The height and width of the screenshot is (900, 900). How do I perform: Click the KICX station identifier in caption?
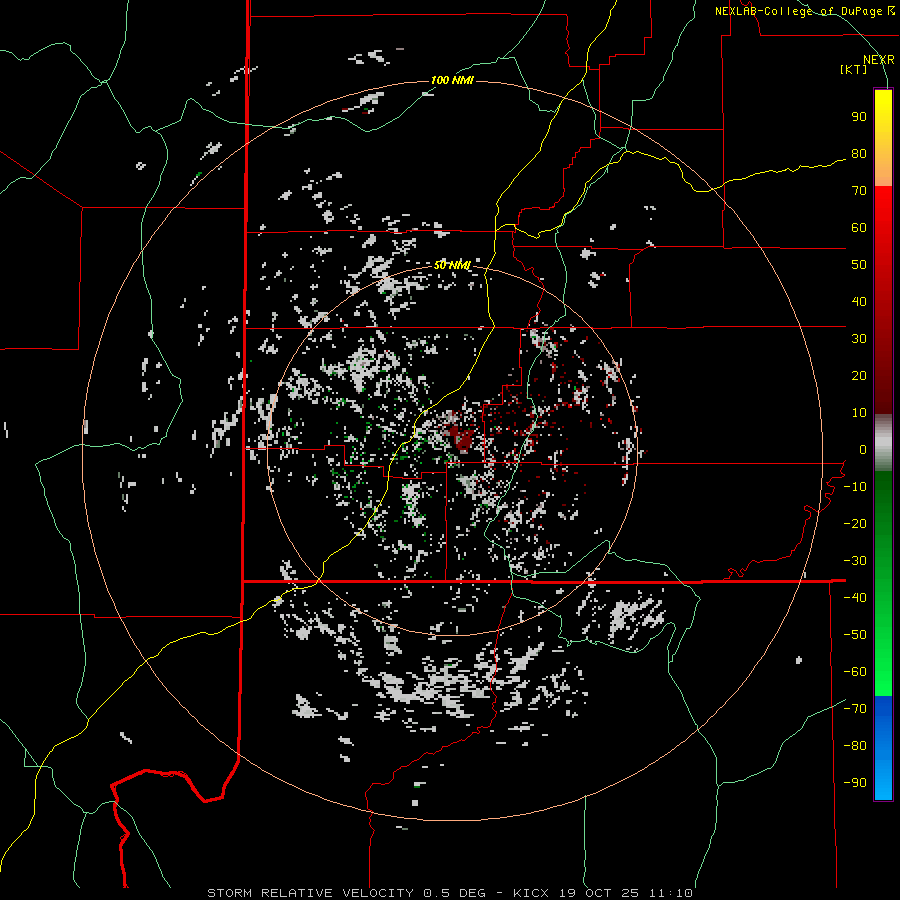pyautogui.click(x=532, y=893)
